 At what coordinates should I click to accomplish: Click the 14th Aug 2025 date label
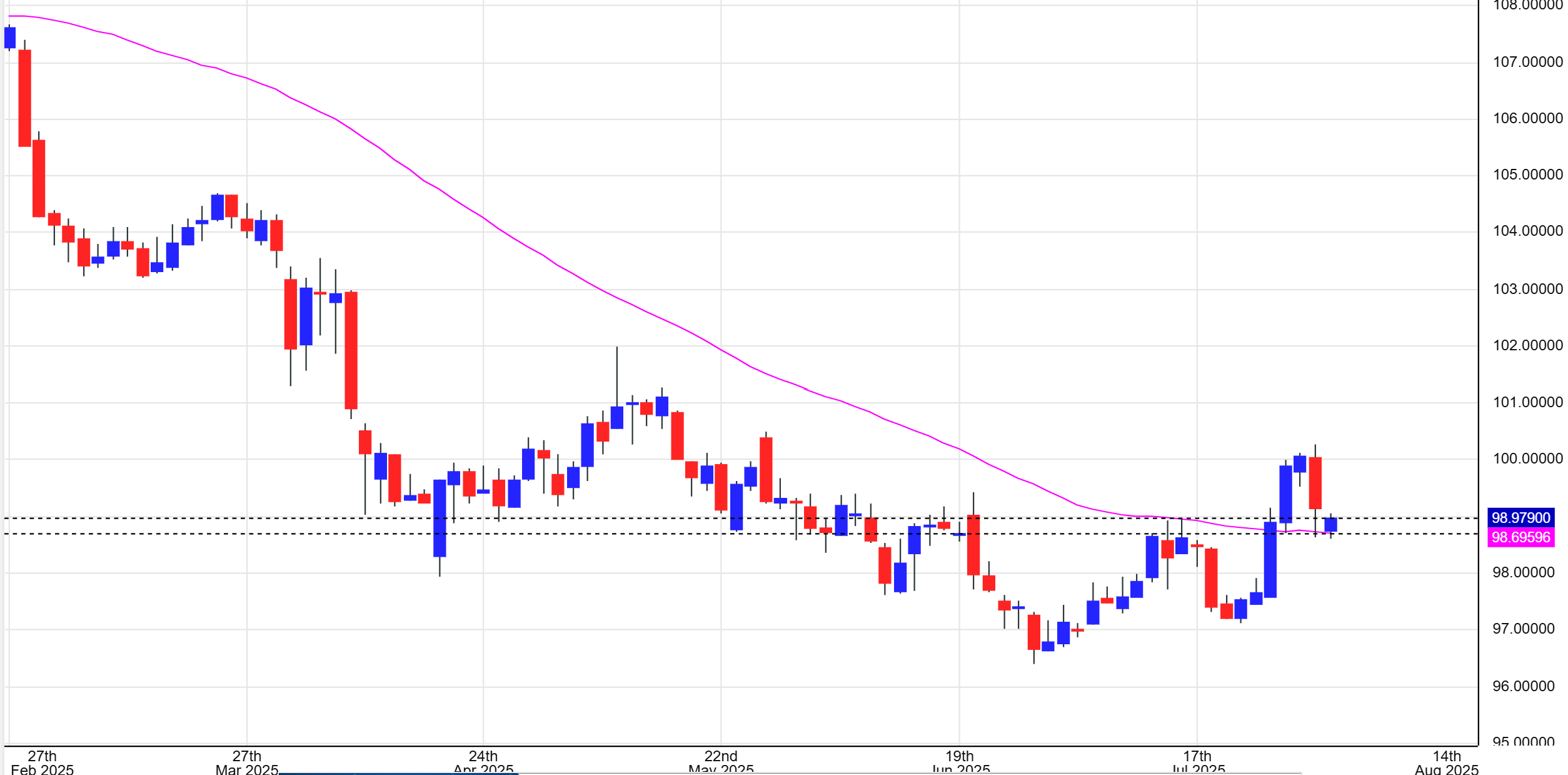1447,762
